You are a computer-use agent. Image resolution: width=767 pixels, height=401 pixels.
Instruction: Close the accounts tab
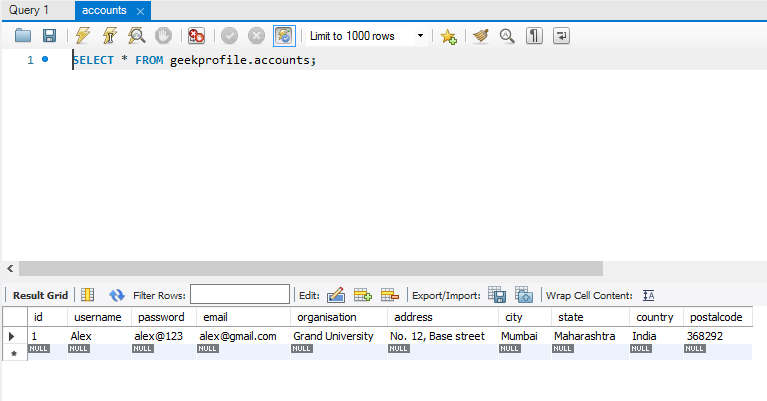[140, 11]
